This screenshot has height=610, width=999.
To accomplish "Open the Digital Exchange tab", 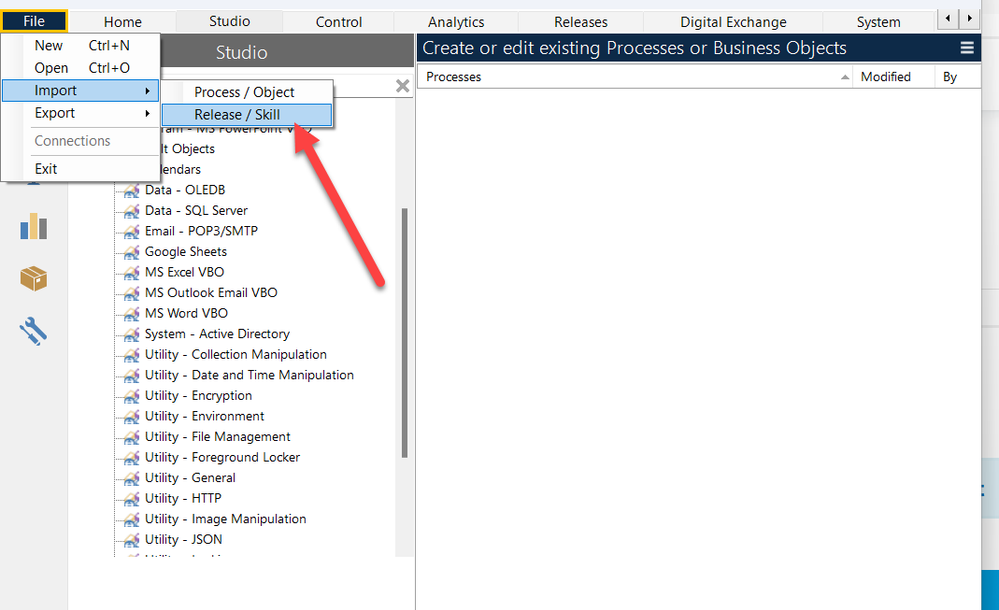I will [733, 22].
